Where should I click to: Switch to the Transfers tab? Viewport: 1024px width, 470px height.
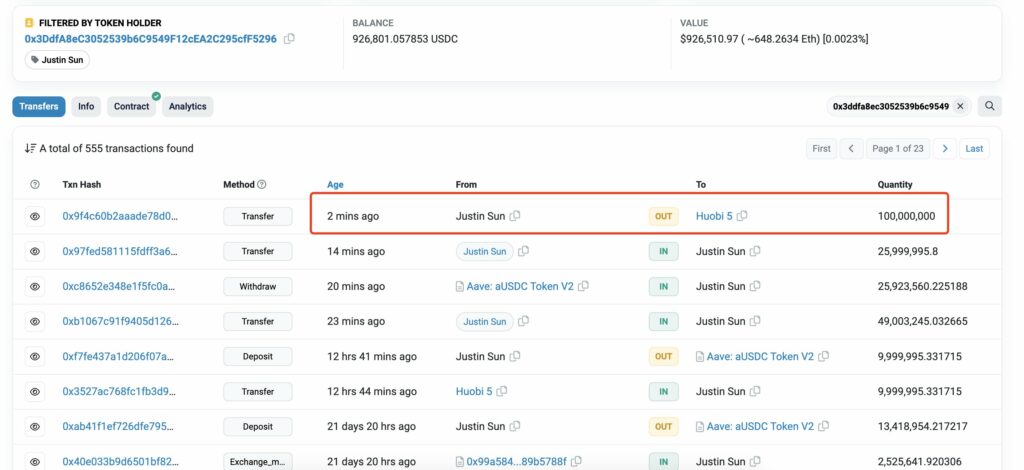point(39,106)
